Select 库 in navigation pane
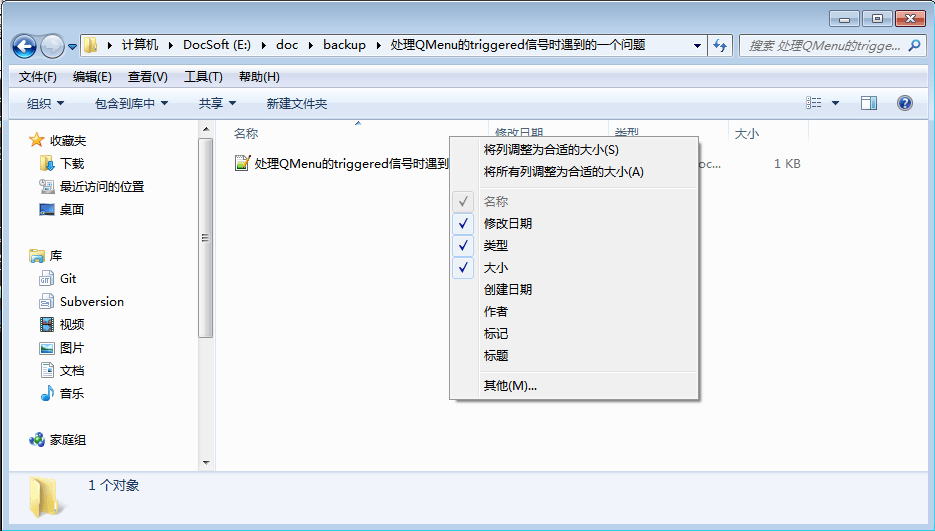Screen dimensions: 935x531 pyautogui.click(x=55, y=256)
